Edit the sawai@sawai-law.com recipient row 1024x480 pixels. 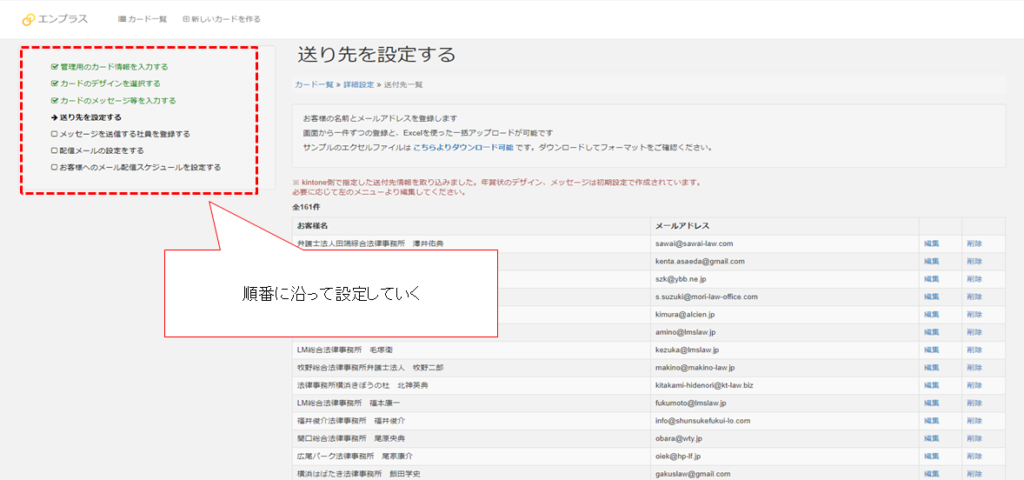[931, 243]
